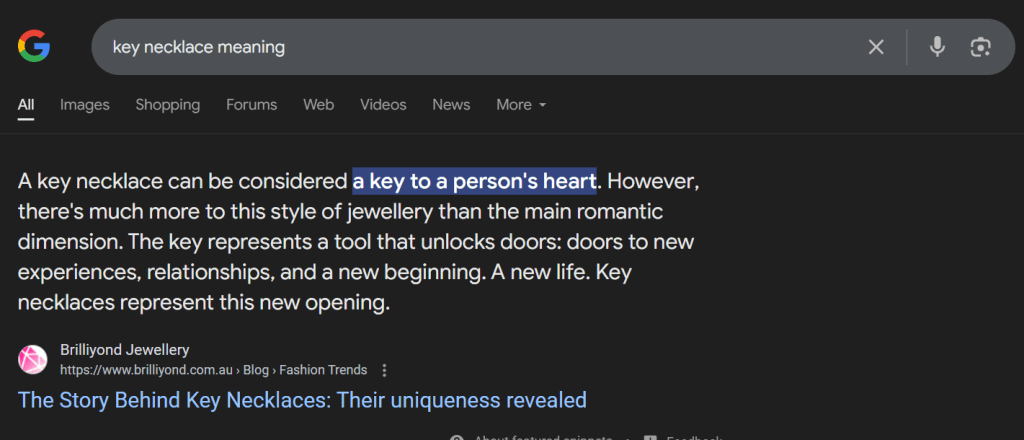1024x440 pixels.
Task: Click the Brilliyond Jewellery site name
Action: pyautogui.click(x=125, y=350)
